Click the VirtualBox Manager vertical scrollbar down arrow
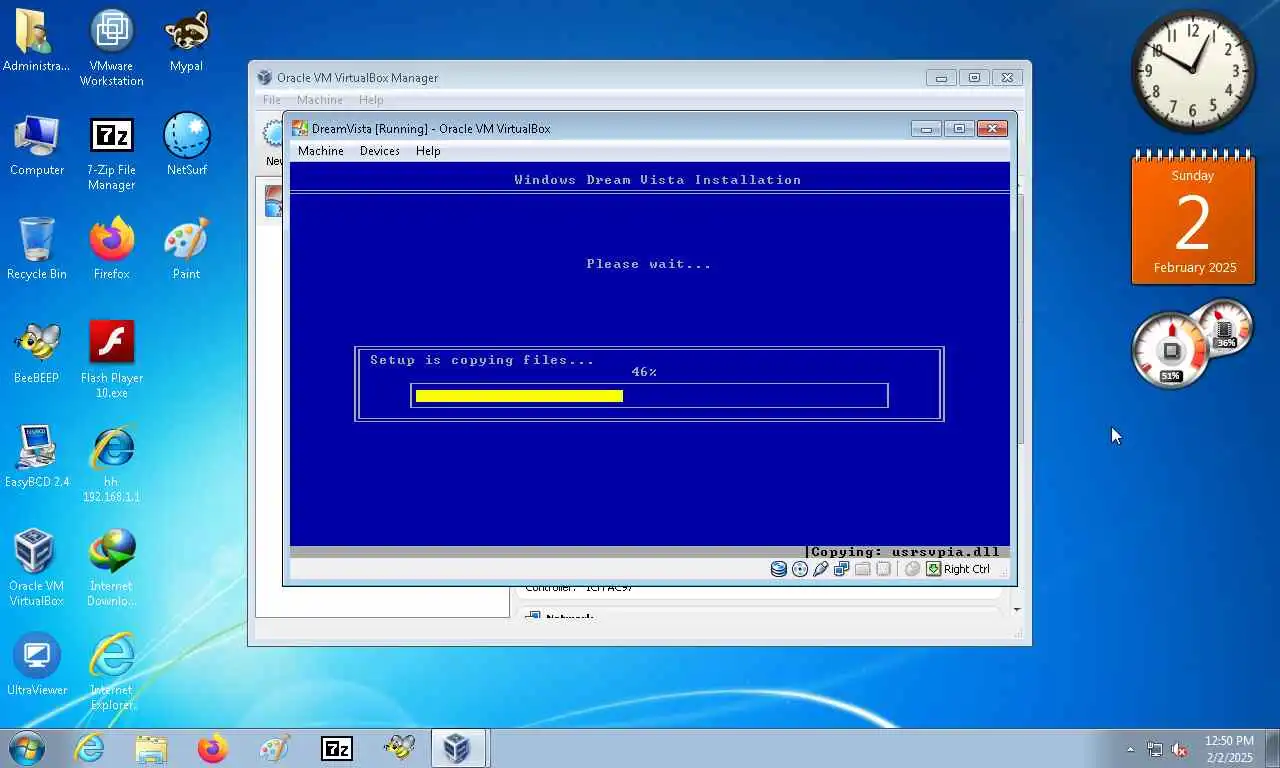 tap(1017, 609)
